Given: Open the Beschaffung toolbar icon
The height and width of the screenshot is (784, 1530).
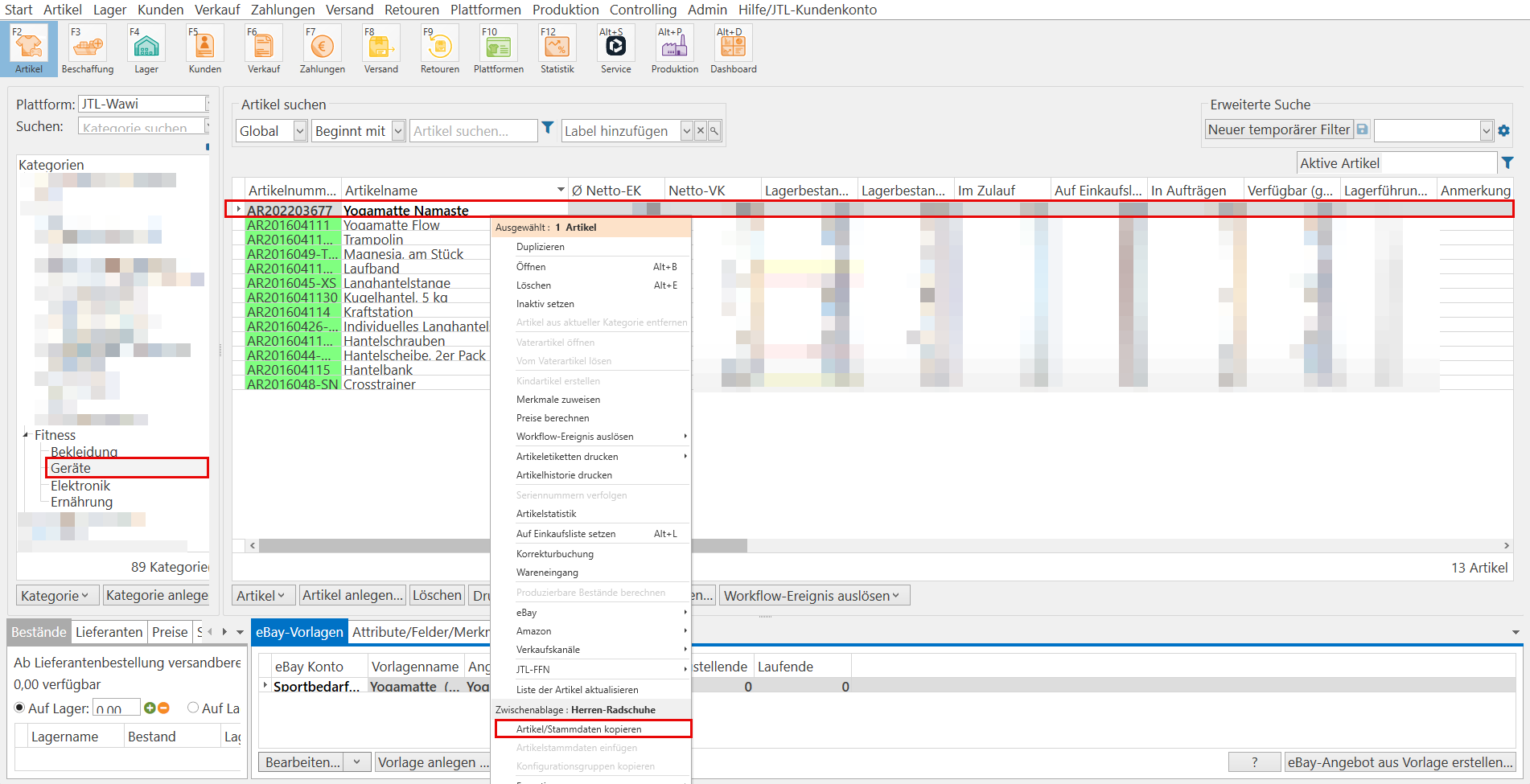Looking at the screenshot, I should tap(88, 48).
